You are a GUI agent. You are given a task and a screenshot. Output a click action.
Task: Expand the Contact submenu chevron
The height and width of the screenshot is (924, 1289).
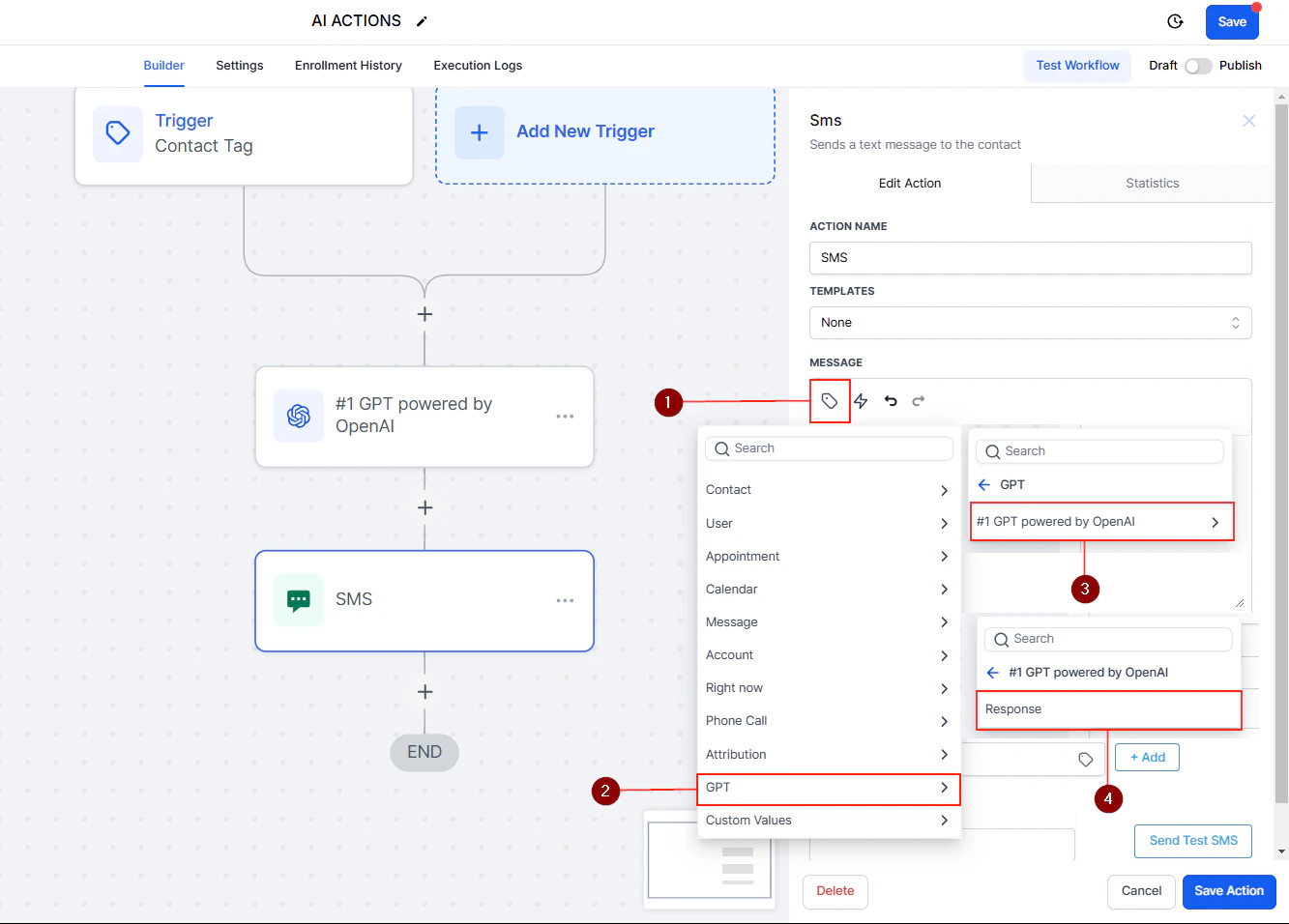tap(943, 490)
